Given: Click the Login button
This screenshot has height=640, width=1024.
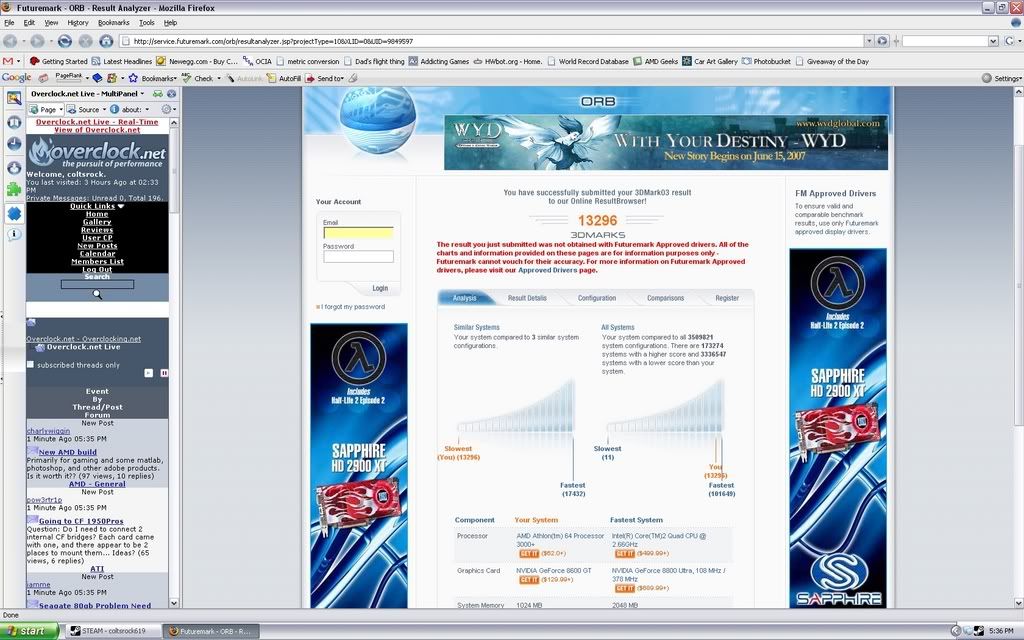Looking at the screenshot, I should tap(379, 288).
